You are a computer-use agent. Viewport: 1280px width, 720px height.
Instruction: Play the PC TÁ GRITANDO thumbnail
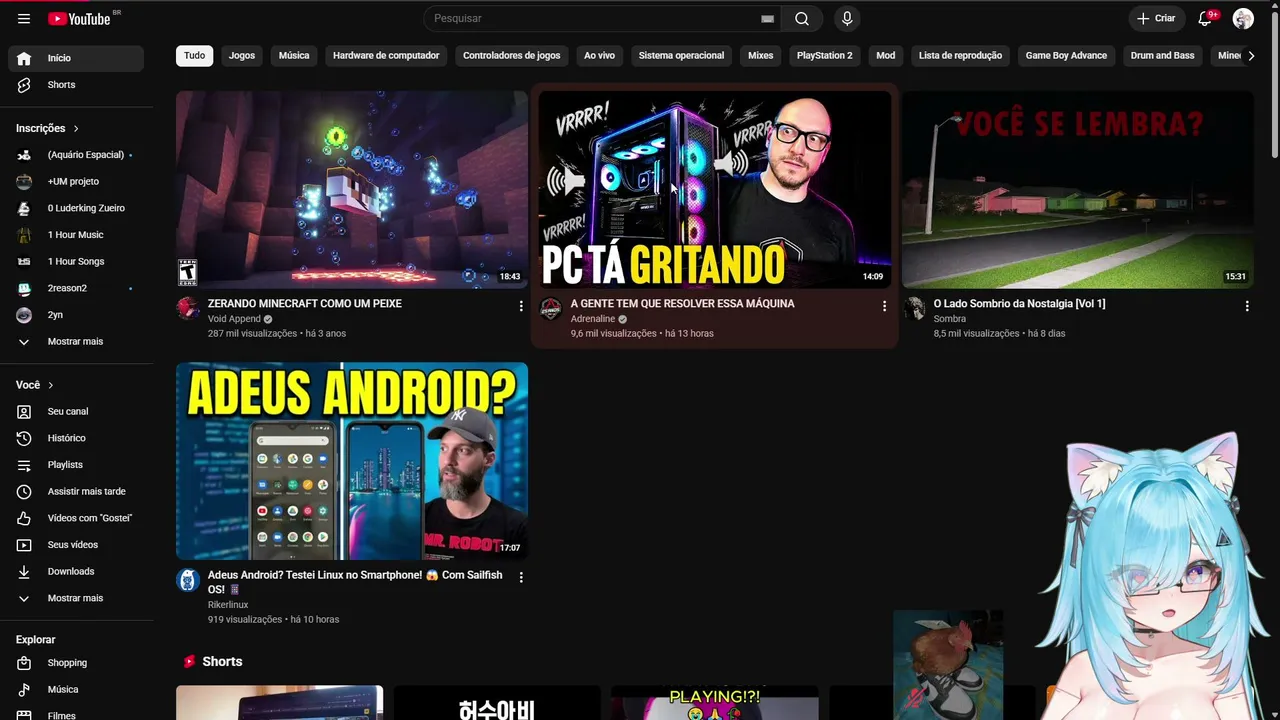715,190
